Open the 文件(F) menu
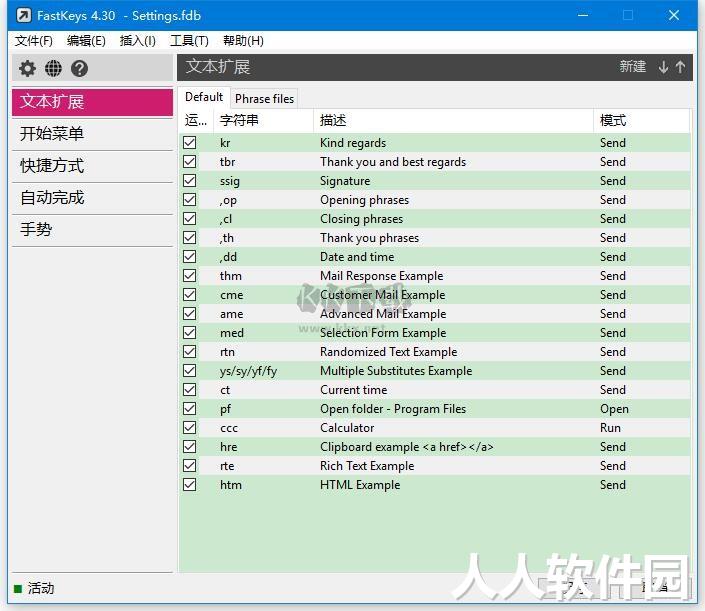Viewport: 705px width, 611px height. coord(33,41)
